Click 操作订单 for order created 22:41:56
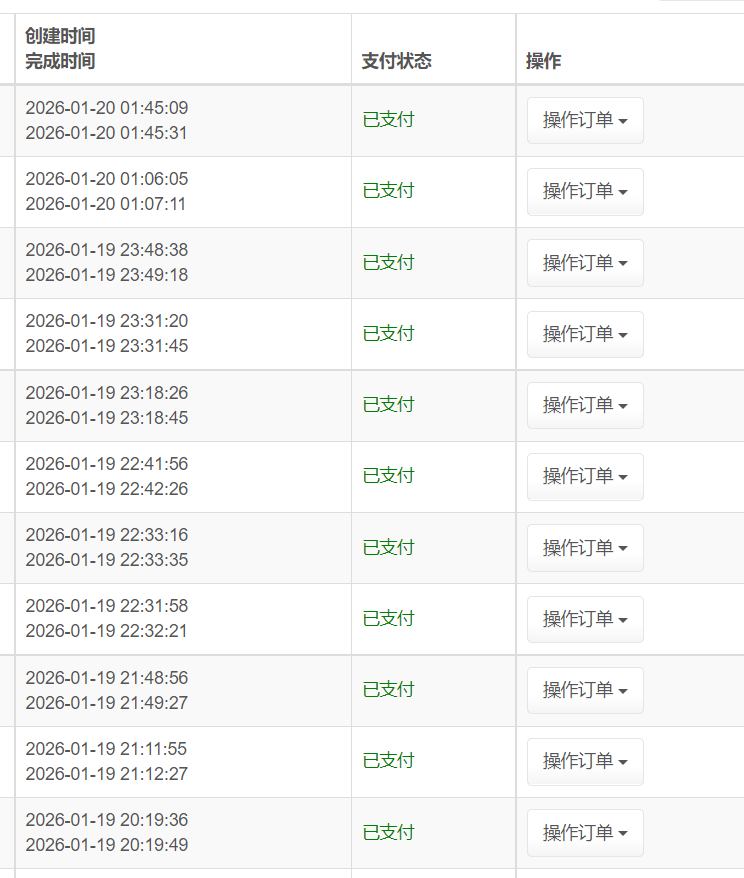This screenshot has height=878, width=744. pos(585,476)
